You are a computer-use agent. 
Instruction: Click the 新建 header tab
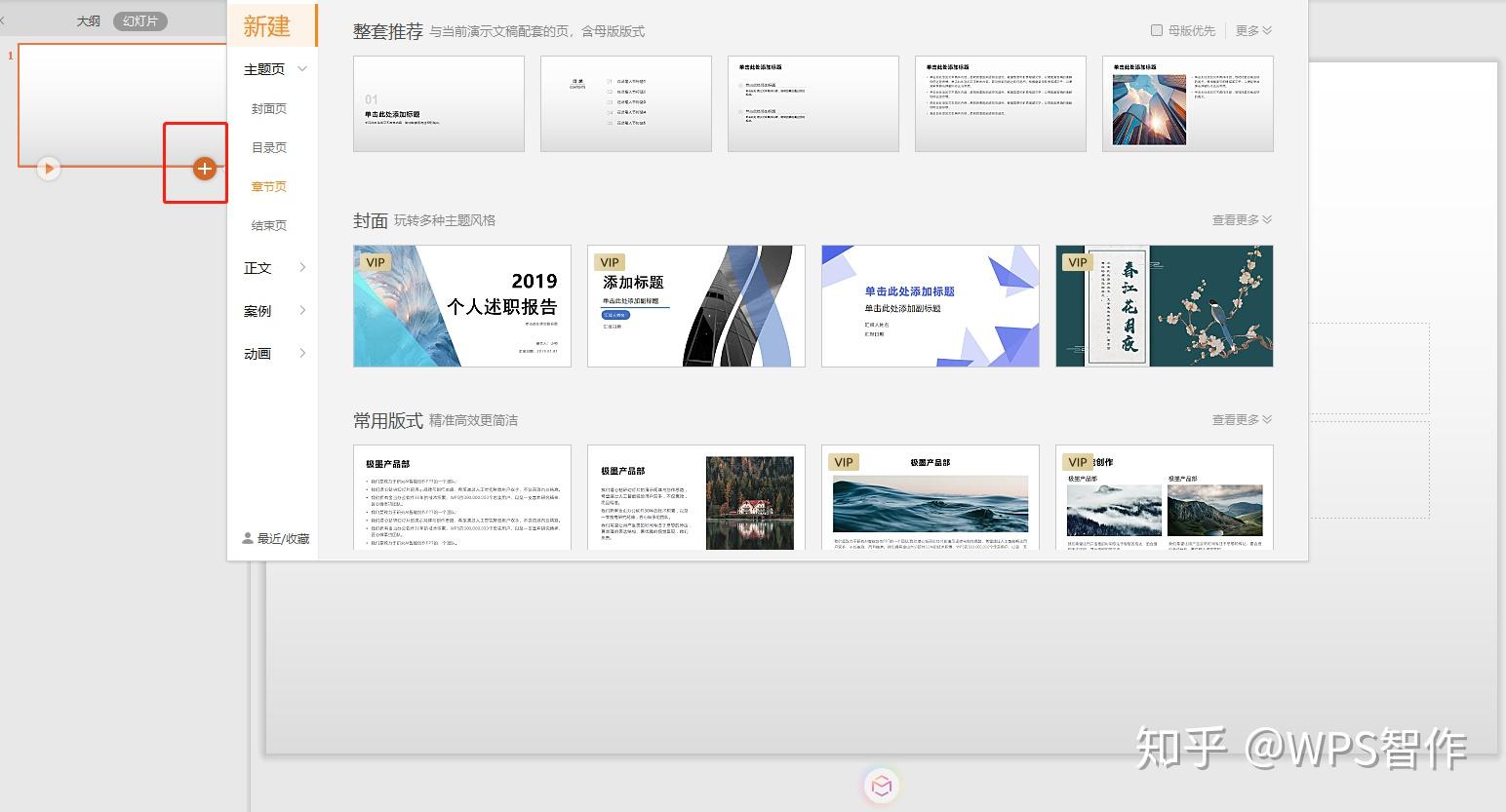coord(272,26)
